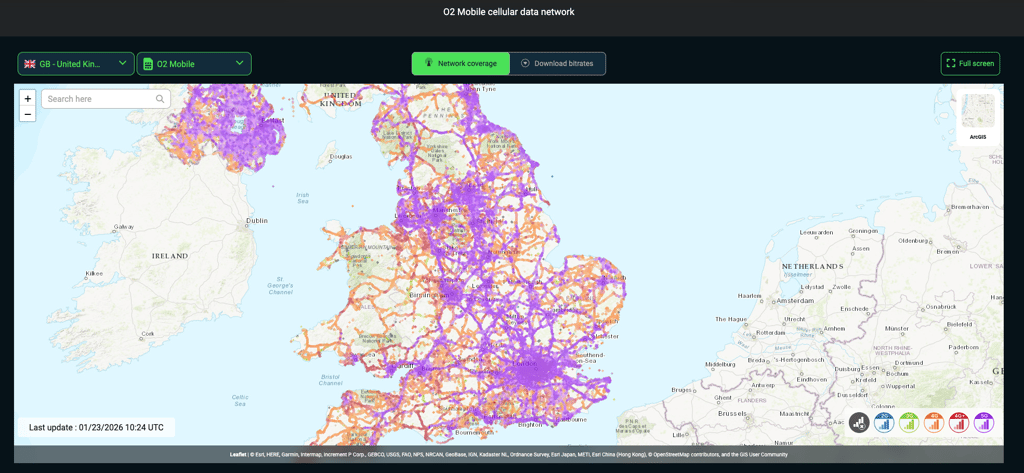Screen dimensions: 1024x473
Task: Click the Bristol Channel label
Action: tap(331, 380)
